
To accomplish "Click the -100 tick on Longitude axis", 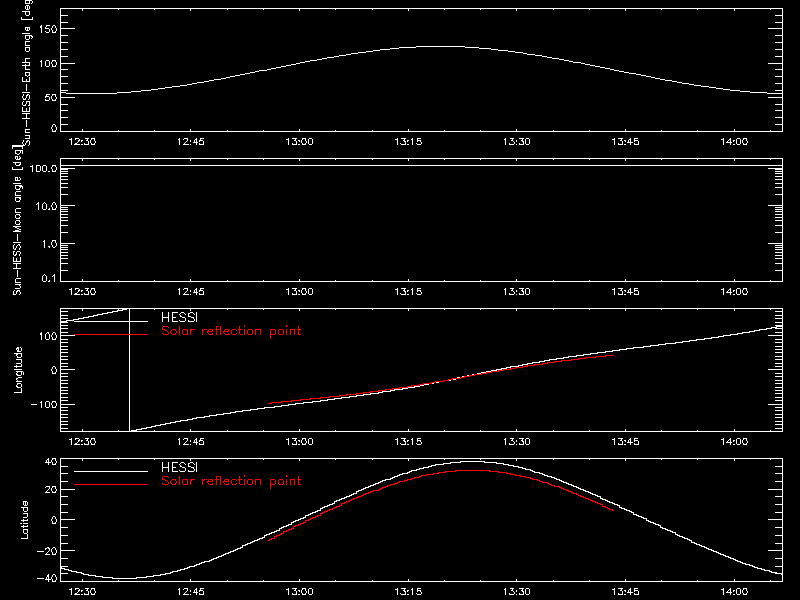I will 44,404.
